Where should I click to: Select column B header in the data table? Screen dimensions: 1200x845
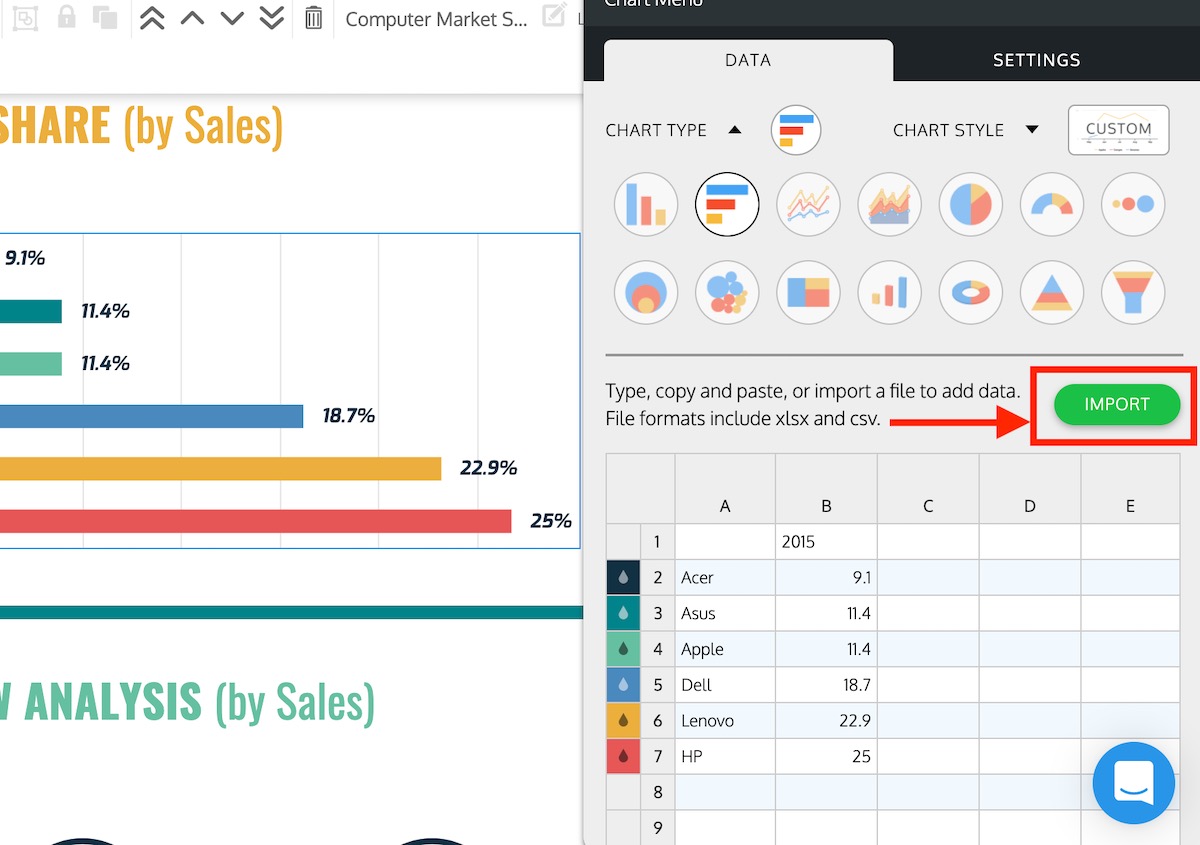(x=826, y=489)
